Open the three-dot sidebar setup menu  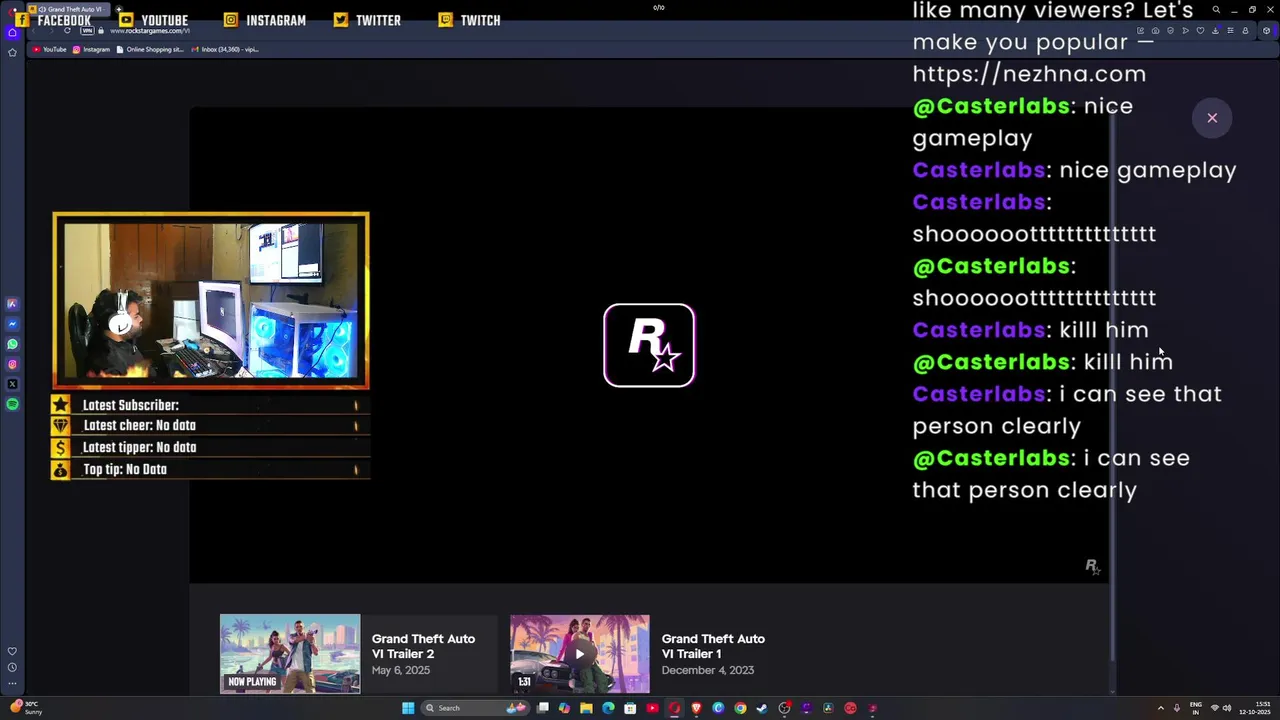pos(12,684)
